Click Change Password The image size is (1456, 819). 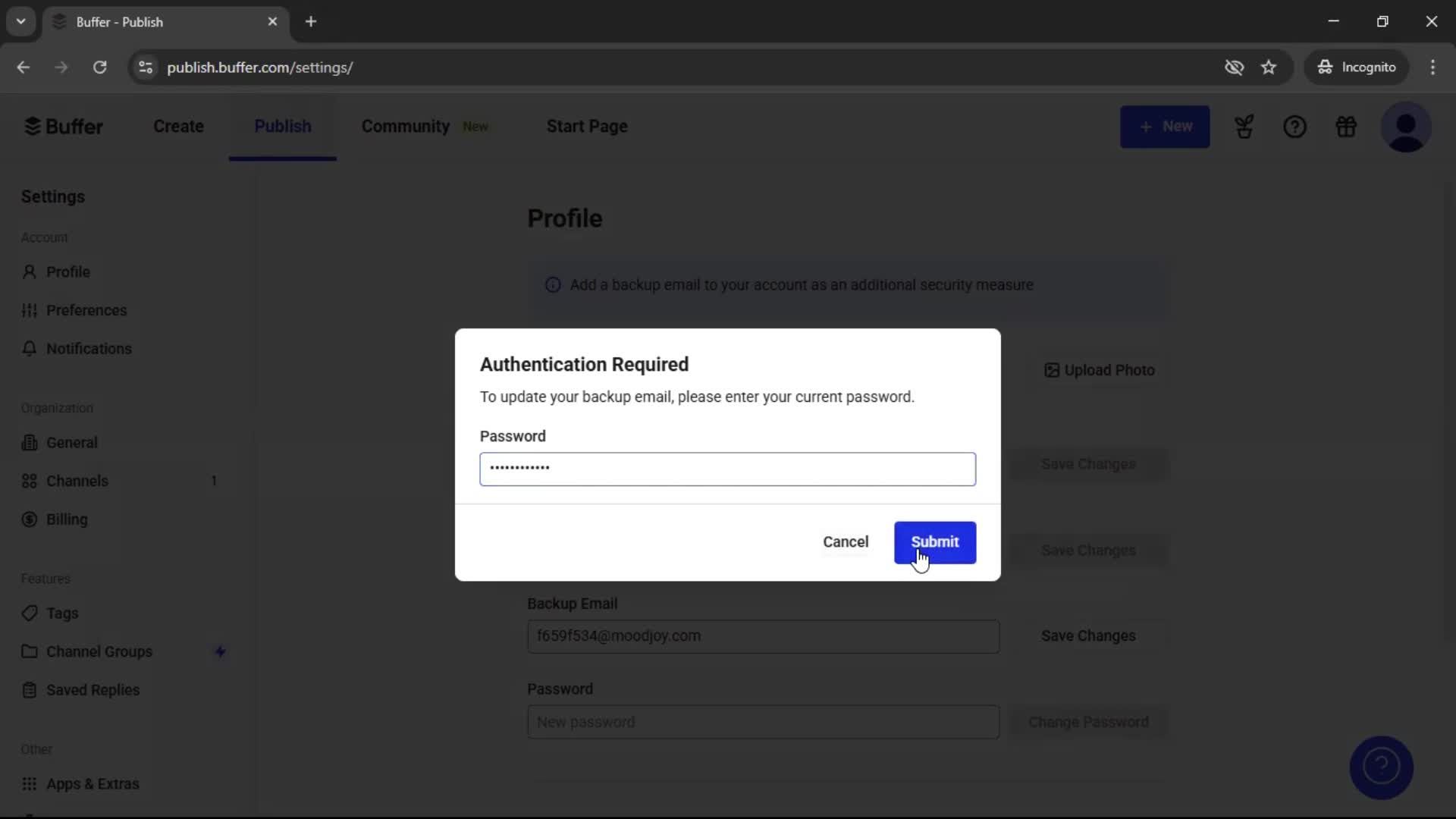pyautogui.click(x=1088, y=722)
